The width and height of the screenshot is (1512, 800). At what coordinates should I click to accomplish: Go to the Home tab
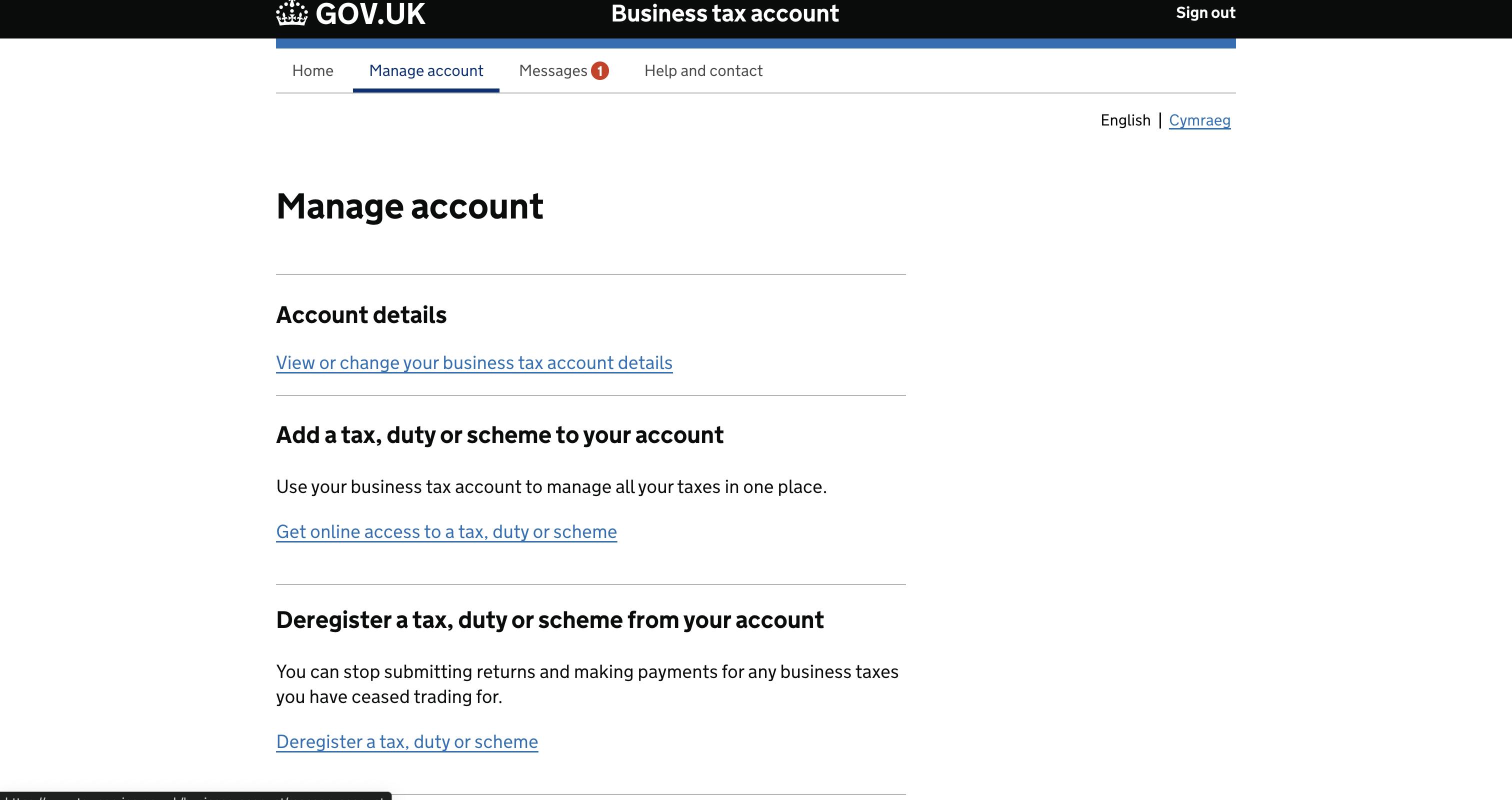(x=312, y=71)
